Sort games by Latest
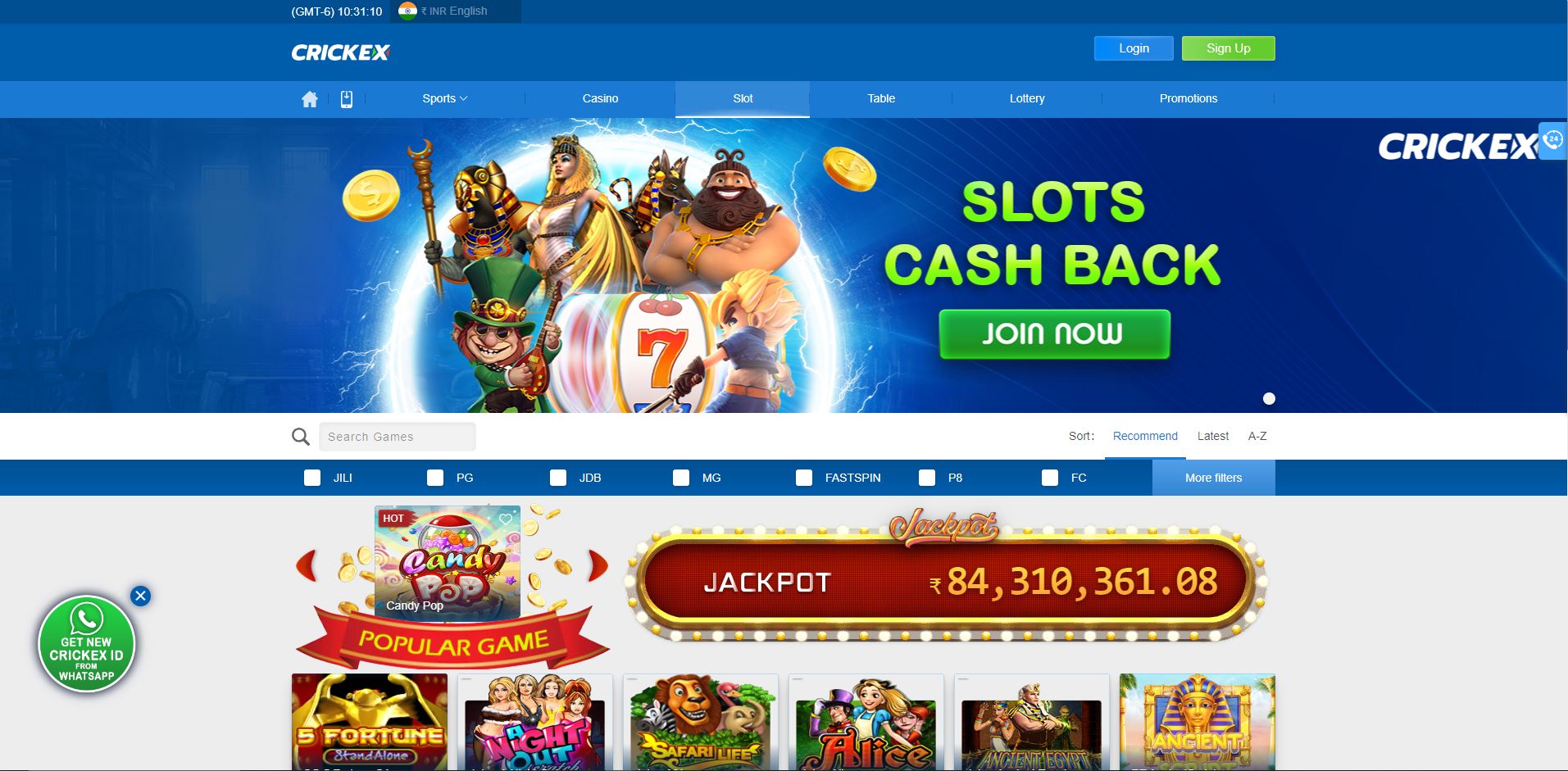 coord(1212,436)
